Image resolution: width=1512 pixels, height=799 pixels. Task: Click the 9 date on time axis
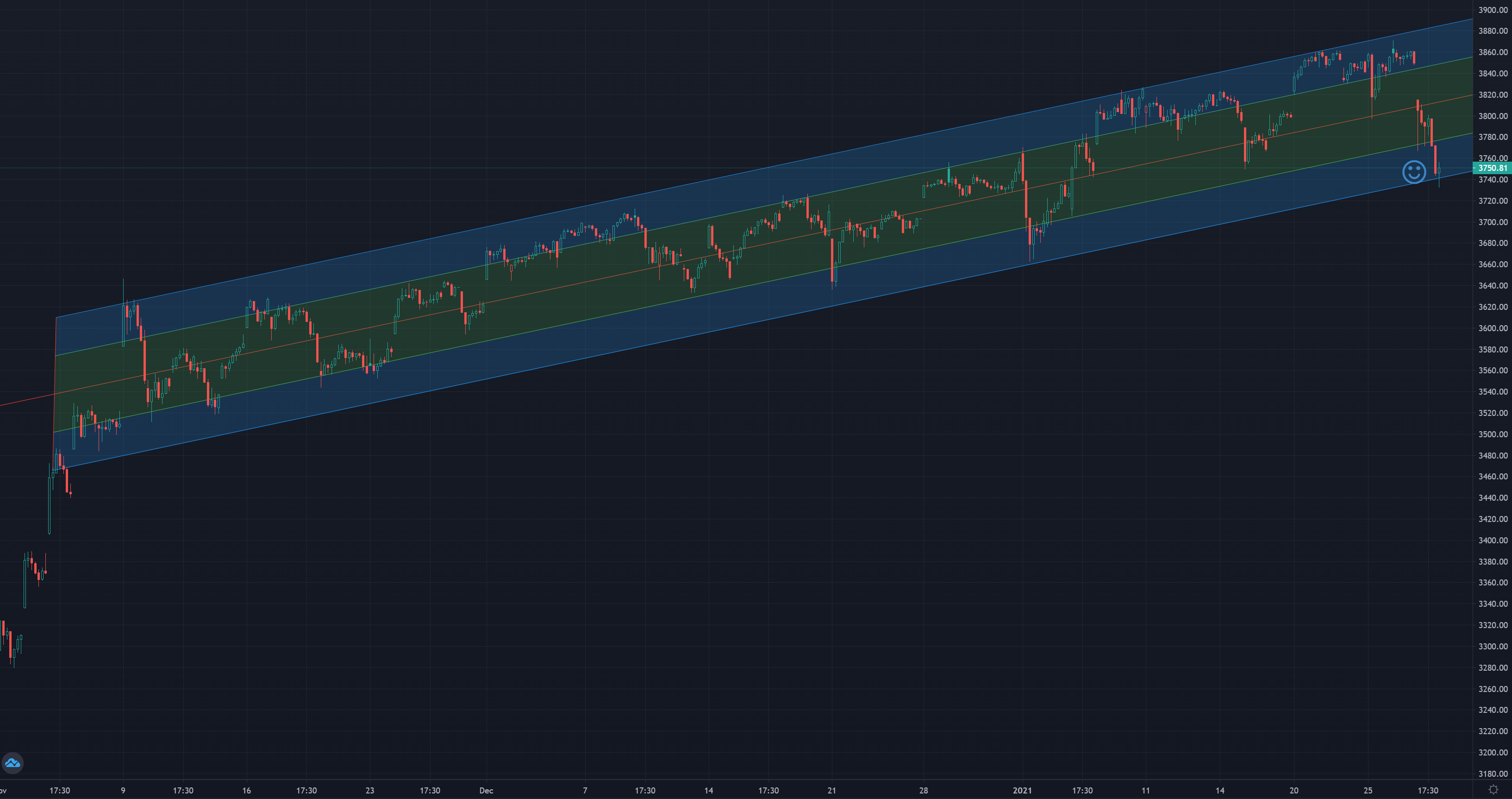(x=123, y=790)
